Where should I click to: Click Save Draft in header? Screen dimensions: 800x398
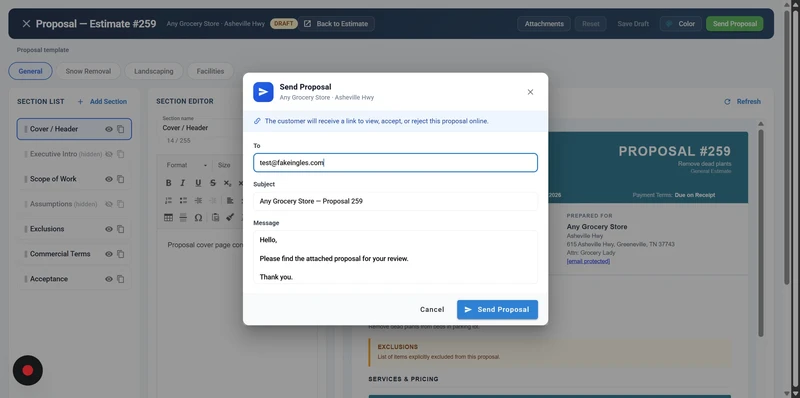coord(633,23)
